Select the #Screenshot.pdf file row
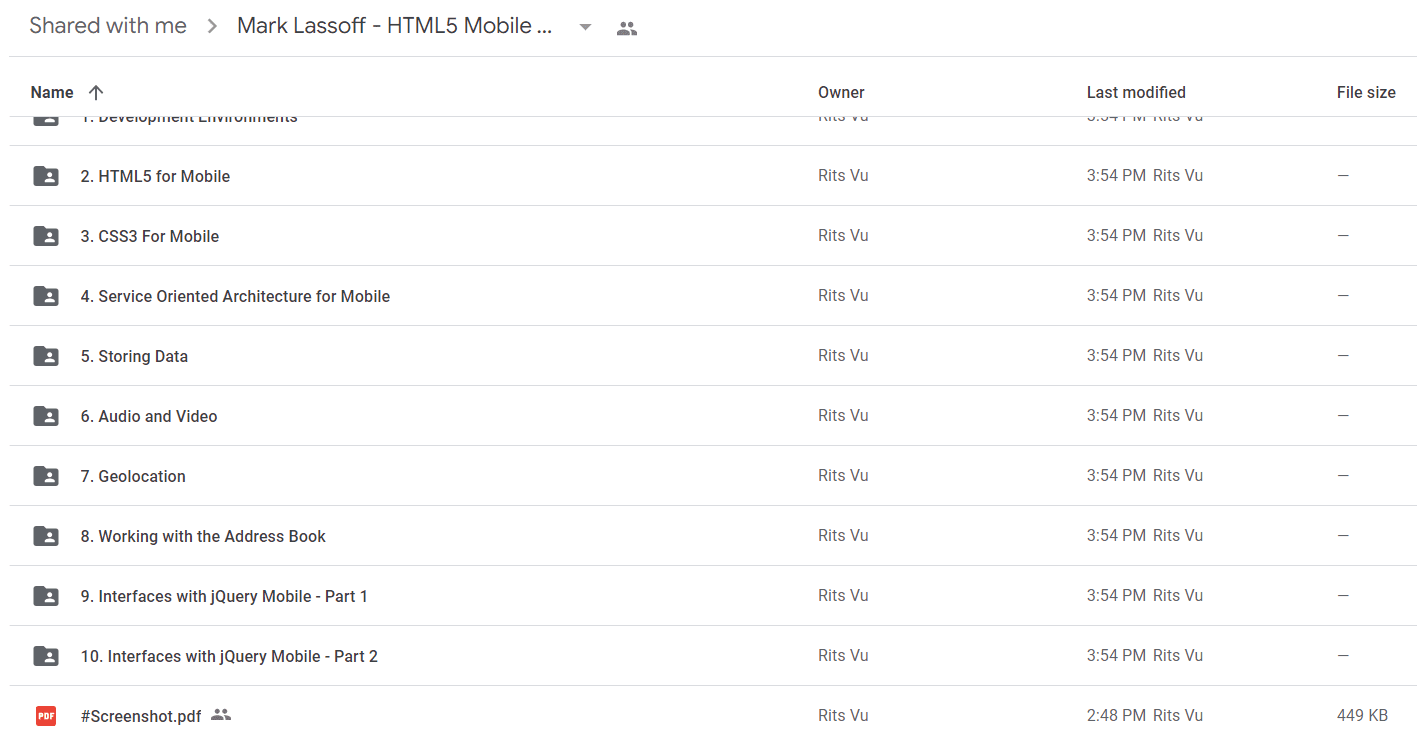 click(713, 715)
